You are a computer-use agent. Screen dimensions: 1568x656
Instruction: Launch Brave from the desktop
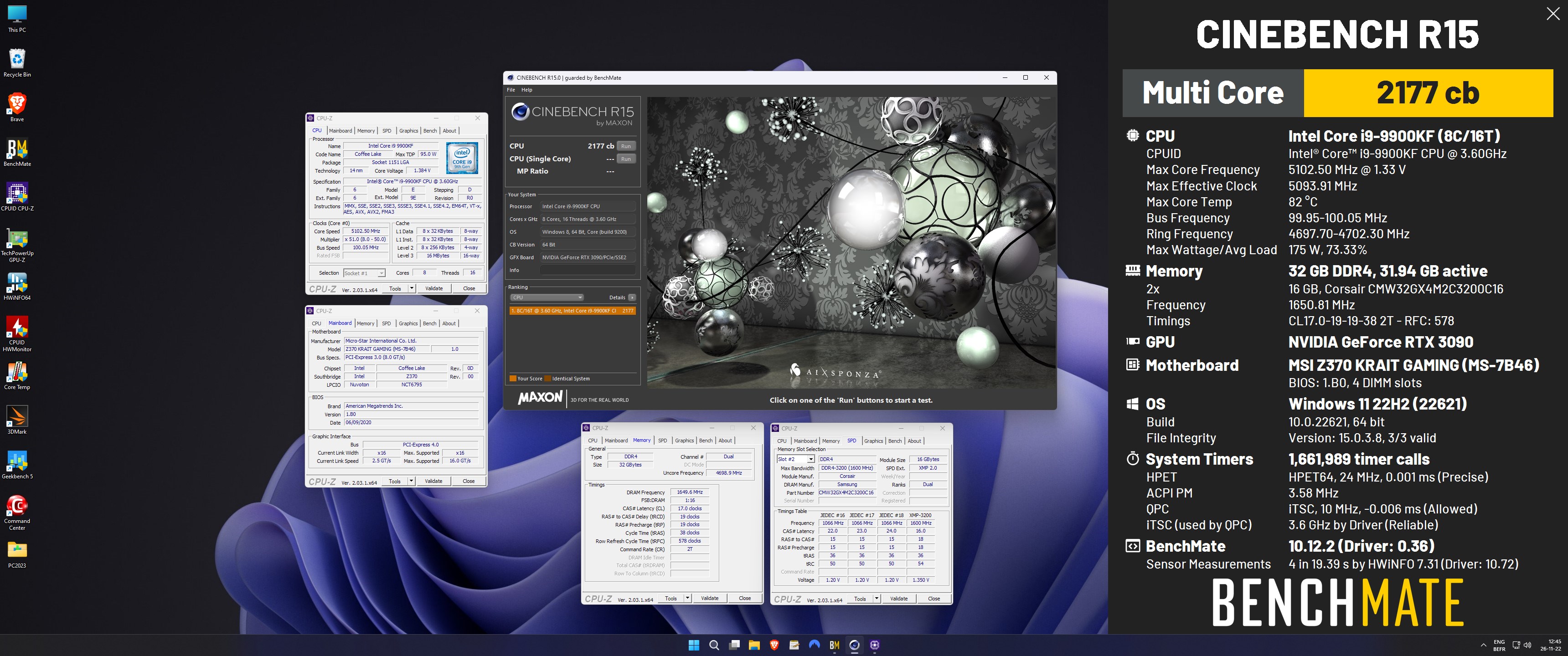tap(17, 107)
